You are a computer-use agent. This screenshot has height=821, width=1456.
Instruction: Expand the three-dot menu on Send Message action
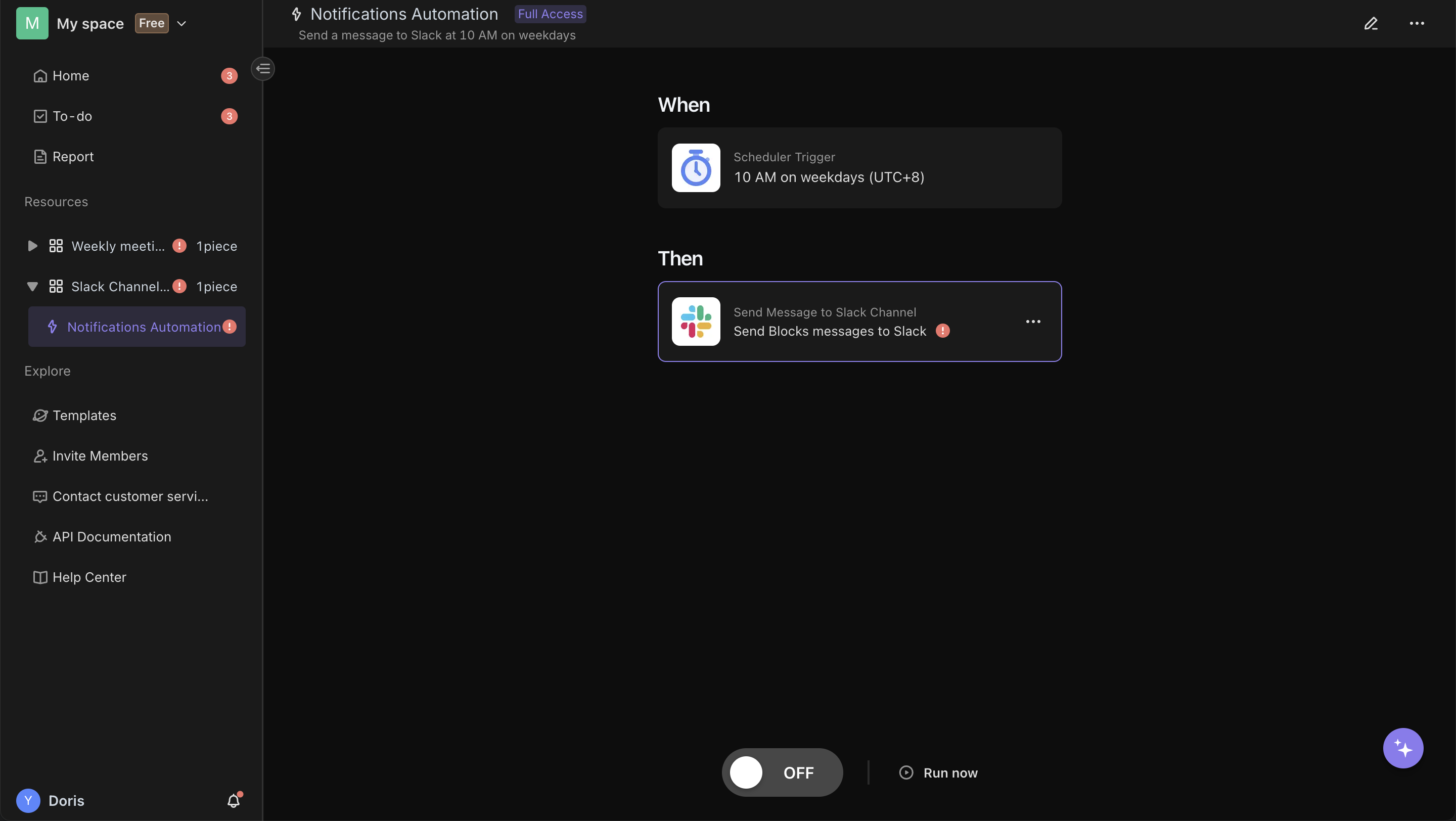(x=1033, y=321)
